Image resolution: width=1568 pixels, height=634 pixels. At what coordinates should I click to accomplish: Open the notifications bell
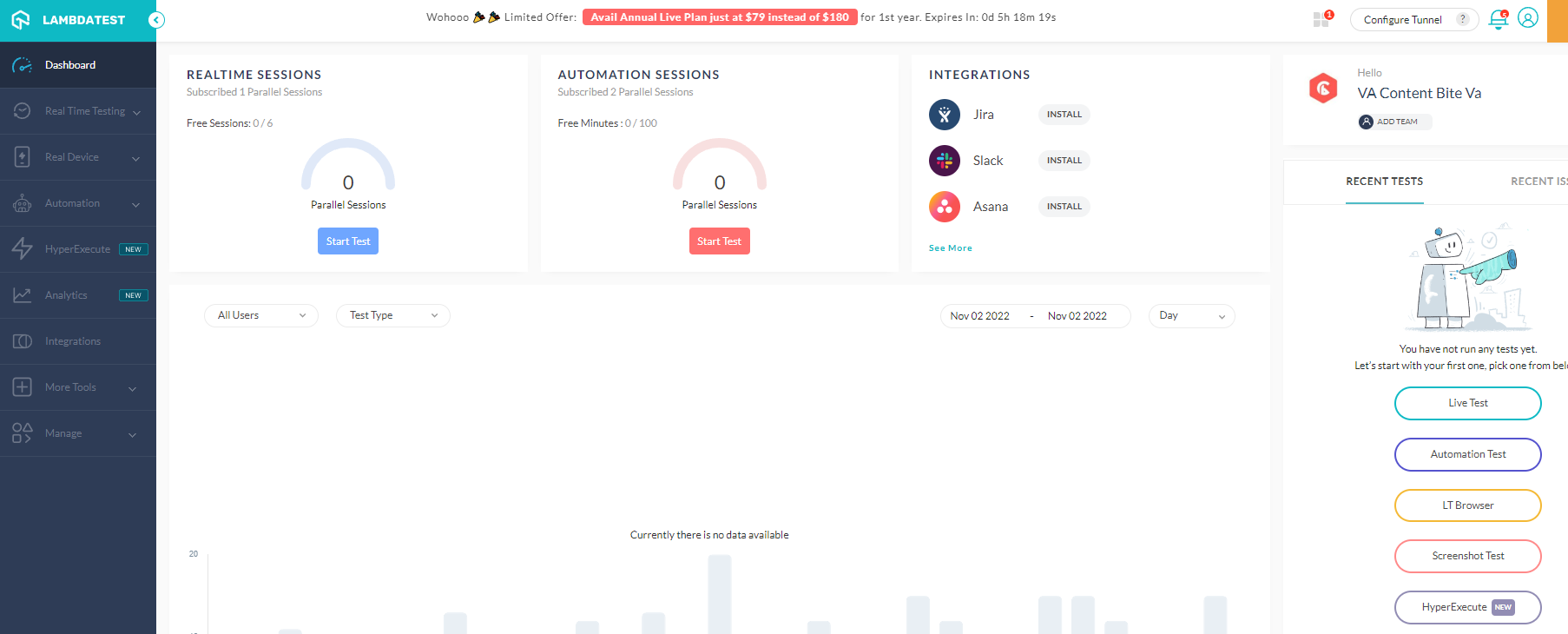tap(1499, 19)
